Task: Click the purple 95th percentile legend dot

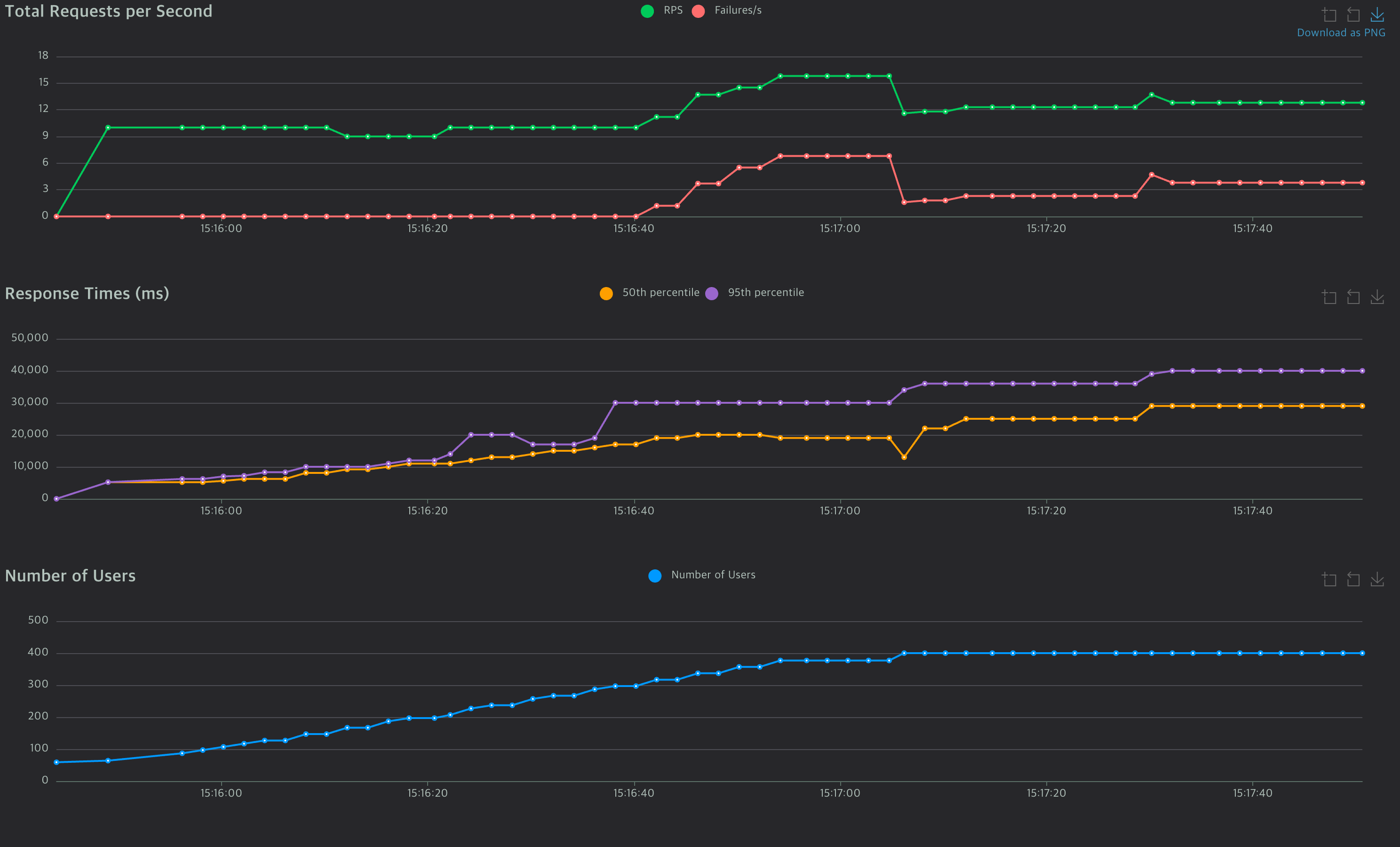Action: [x=711, y=293]
